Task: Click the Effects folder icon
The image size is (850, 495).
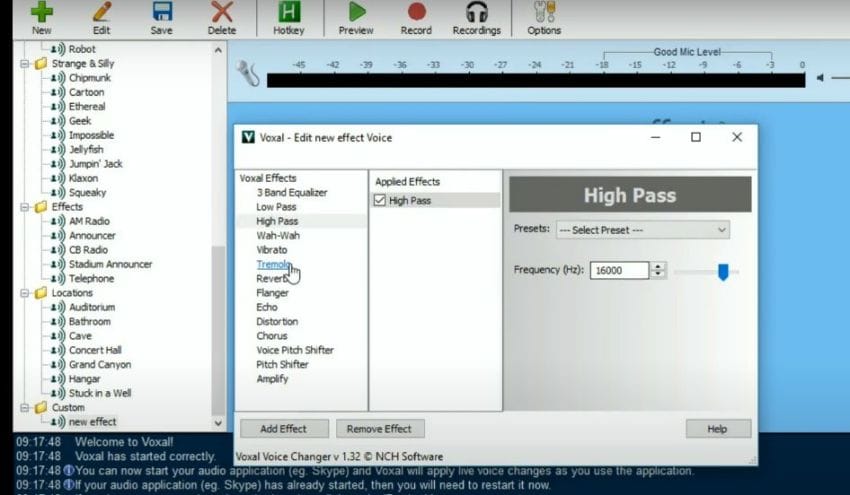Action: 41,207
